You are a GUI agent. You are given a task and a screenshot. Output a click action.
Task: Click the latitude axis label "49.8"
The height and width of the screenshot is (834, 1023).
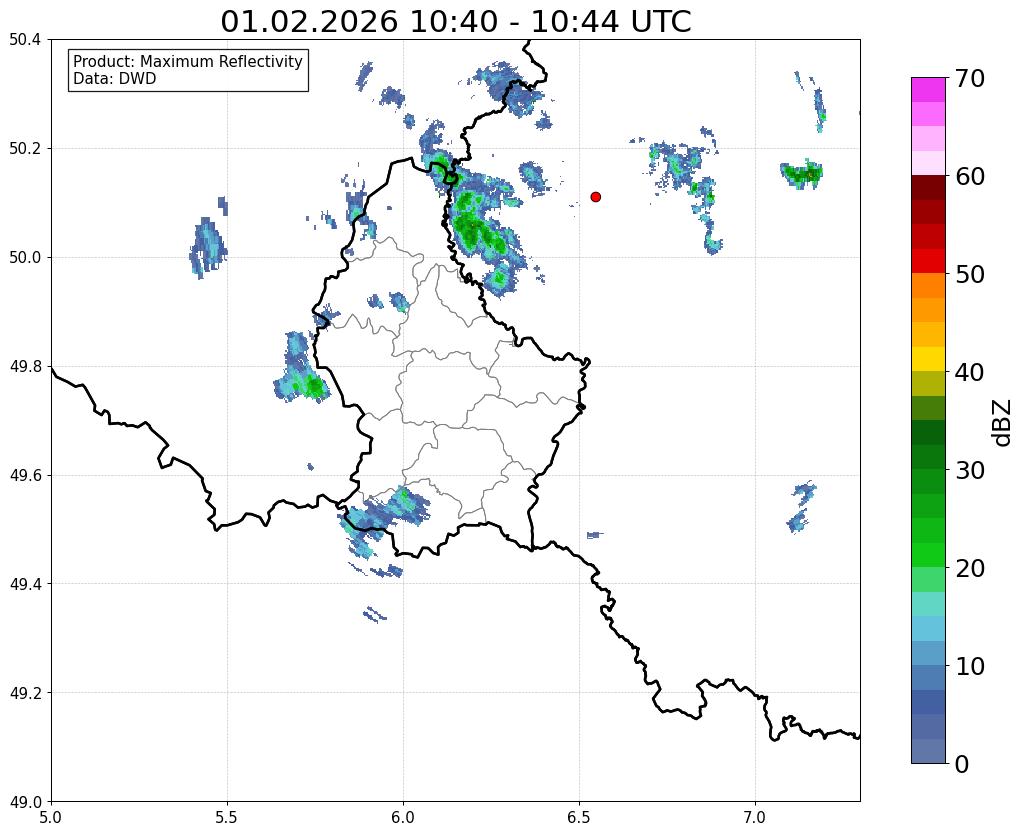click(x=25, y=367)
